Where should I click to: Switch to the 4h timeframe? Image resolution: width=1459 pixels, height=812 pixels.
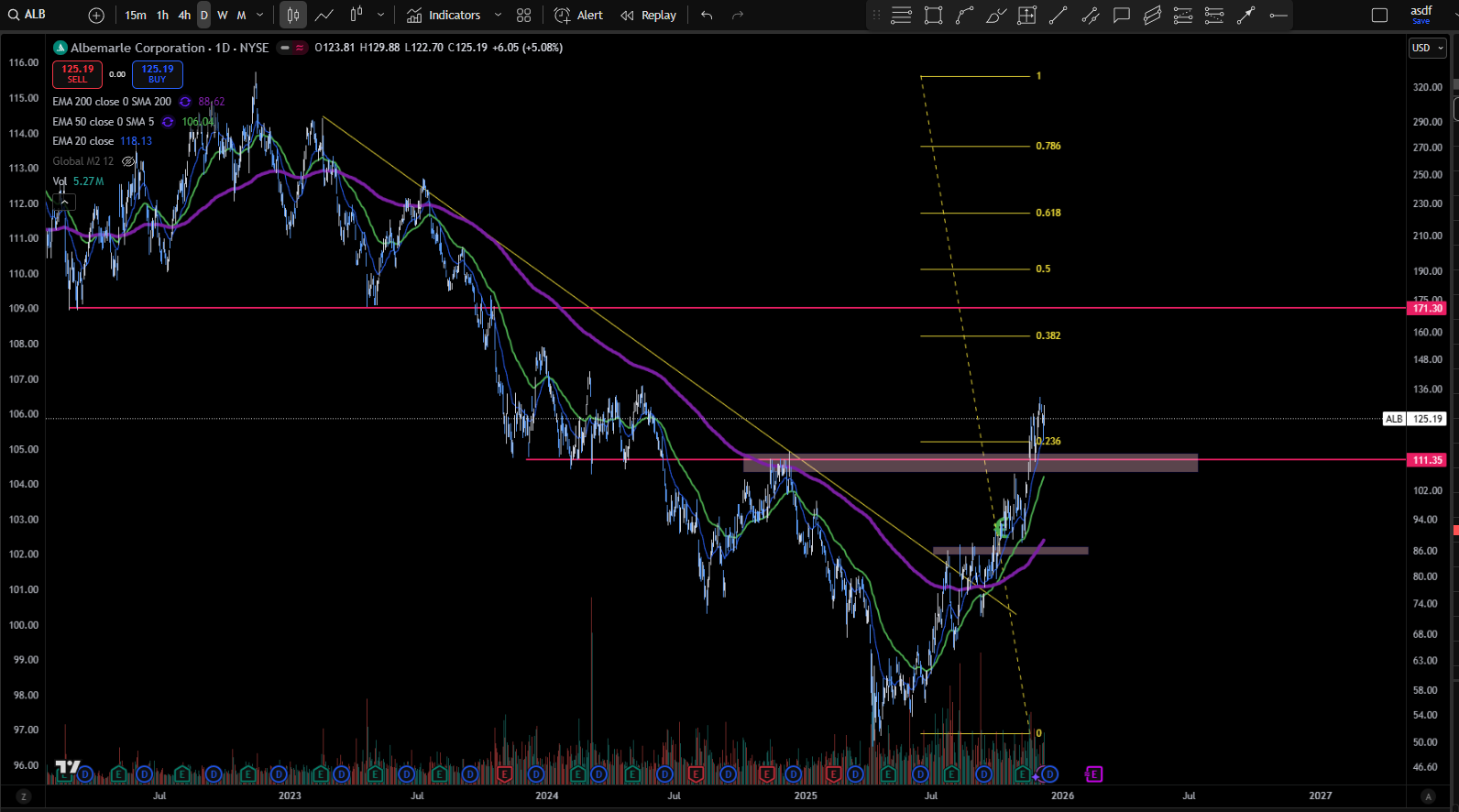coord(184,15)
